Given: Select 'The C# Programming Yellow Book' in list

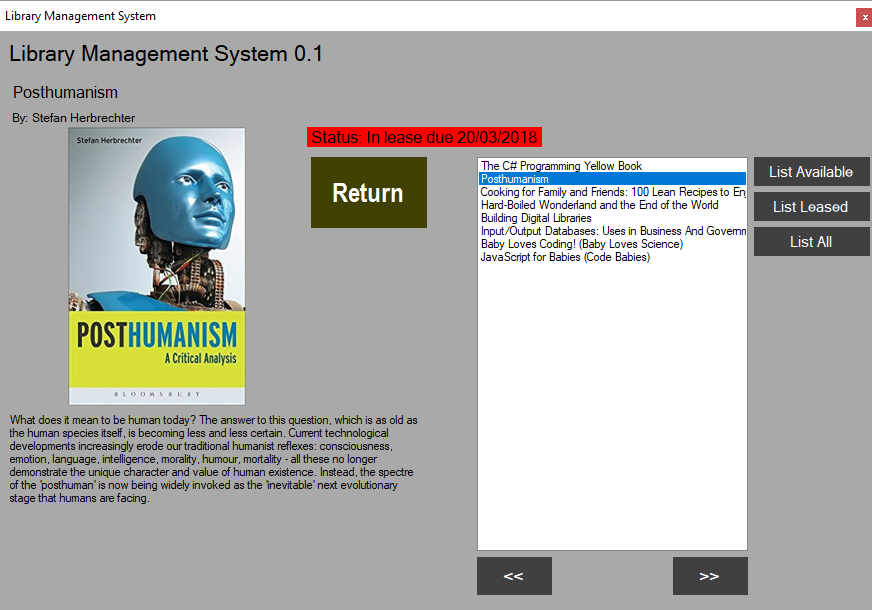Looking at the screenshot, I should [612, 166].
